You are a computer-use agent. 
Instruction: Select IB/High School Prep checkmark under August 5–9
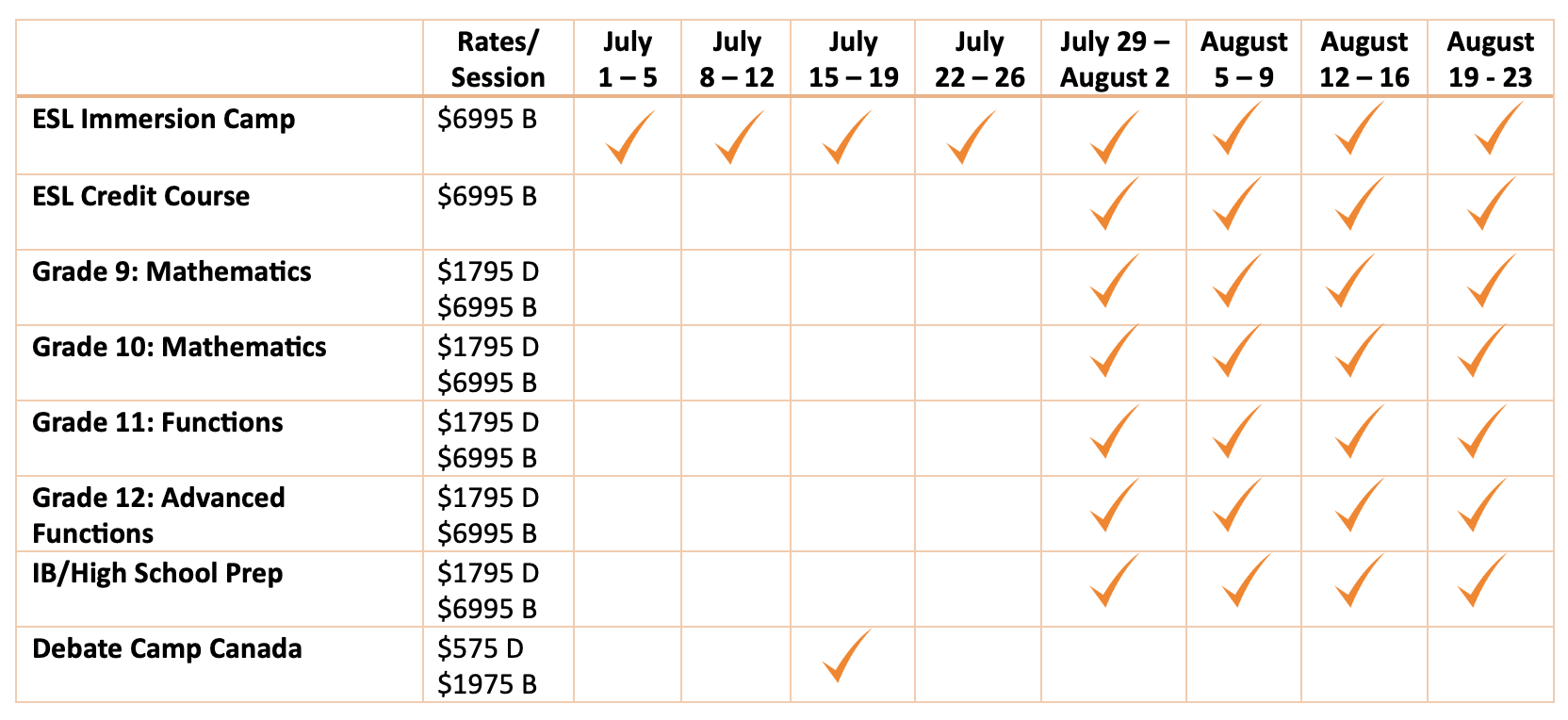point(1245,581)
